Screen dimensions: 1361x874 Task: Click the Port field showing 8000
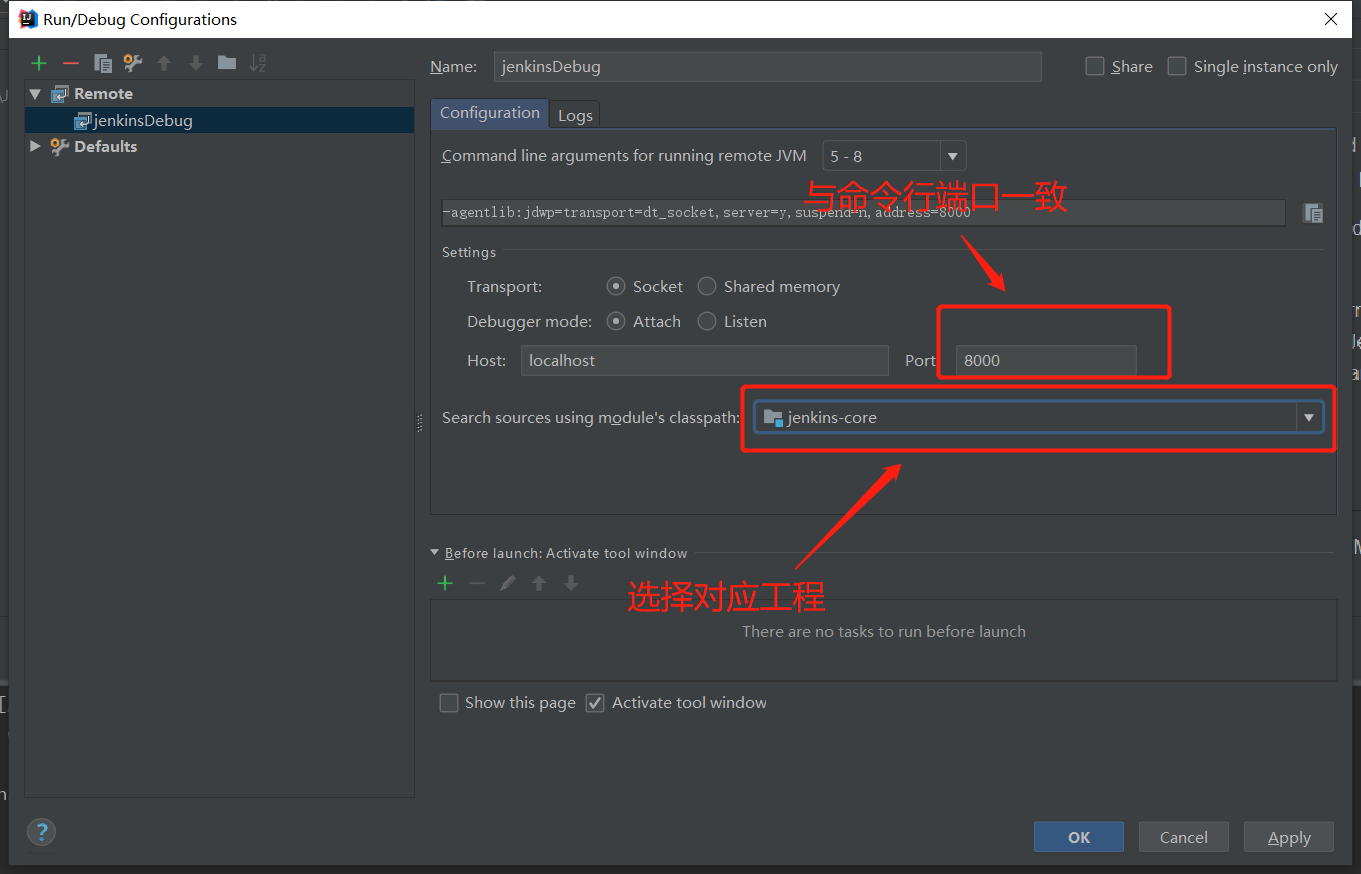pyautogui.click(x=1046, y=360)
